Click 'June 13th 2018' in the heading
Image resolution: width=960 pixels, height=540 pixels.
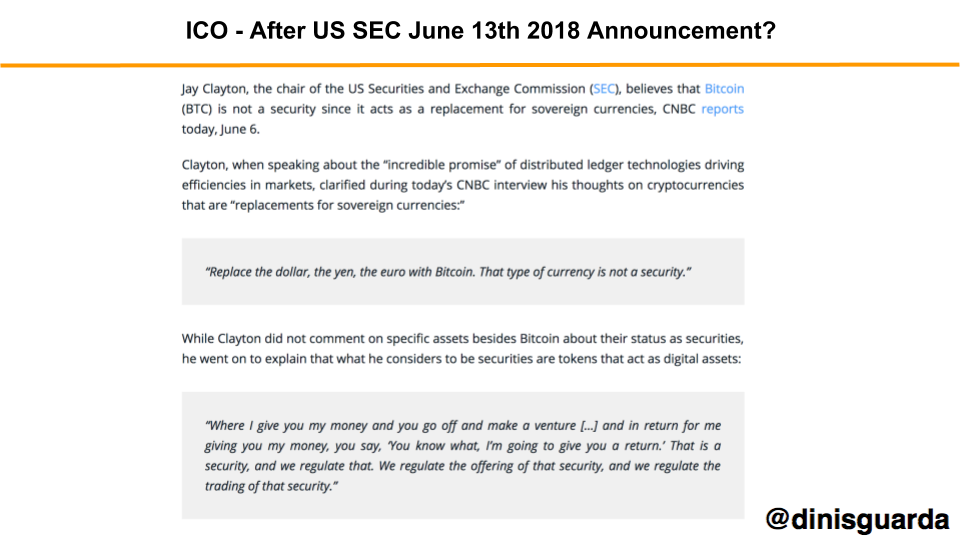(x=493, y=30)
